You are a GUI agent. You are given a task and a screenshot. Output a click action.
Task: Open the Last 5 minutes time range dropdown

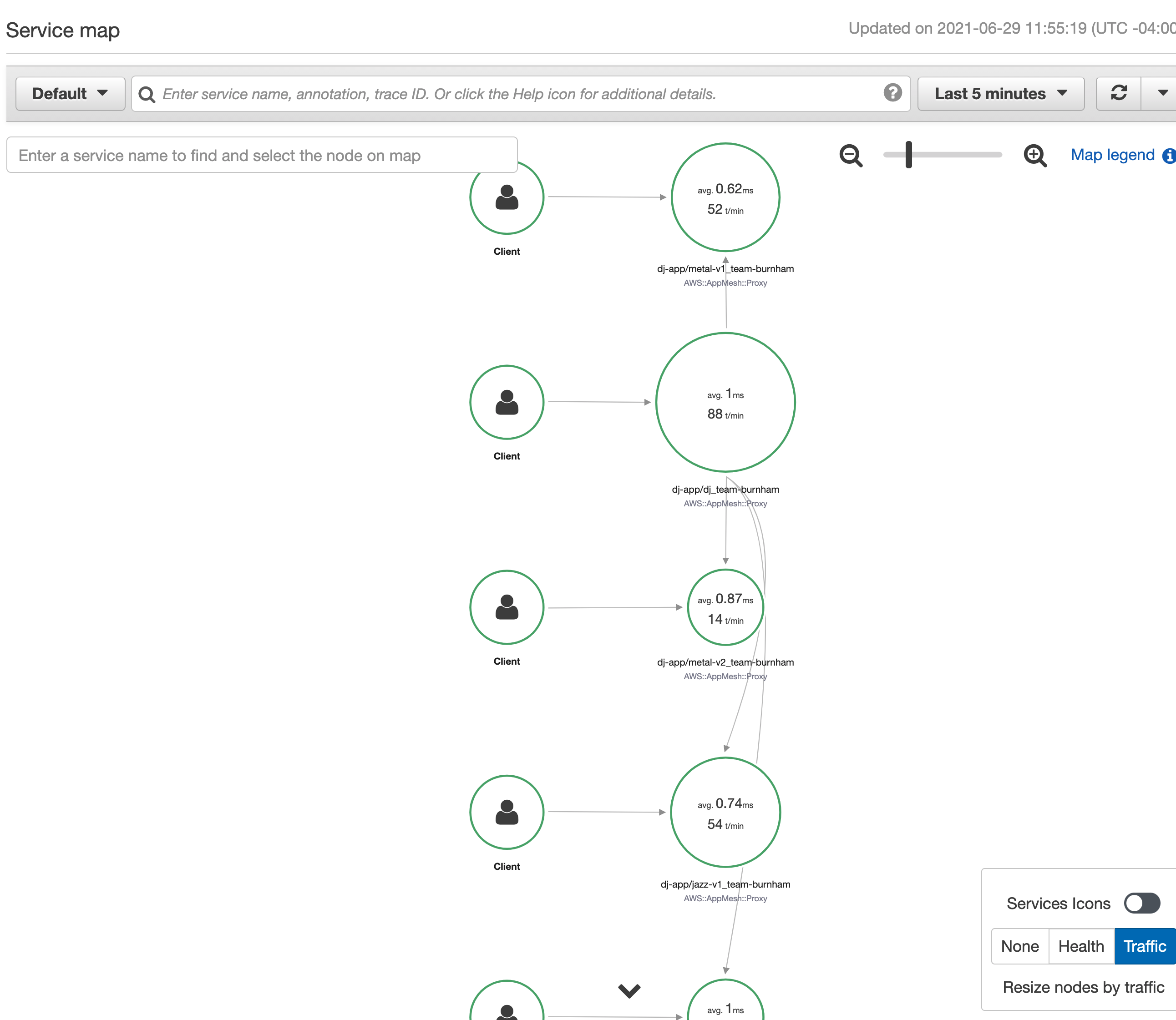coord(1001,93)
